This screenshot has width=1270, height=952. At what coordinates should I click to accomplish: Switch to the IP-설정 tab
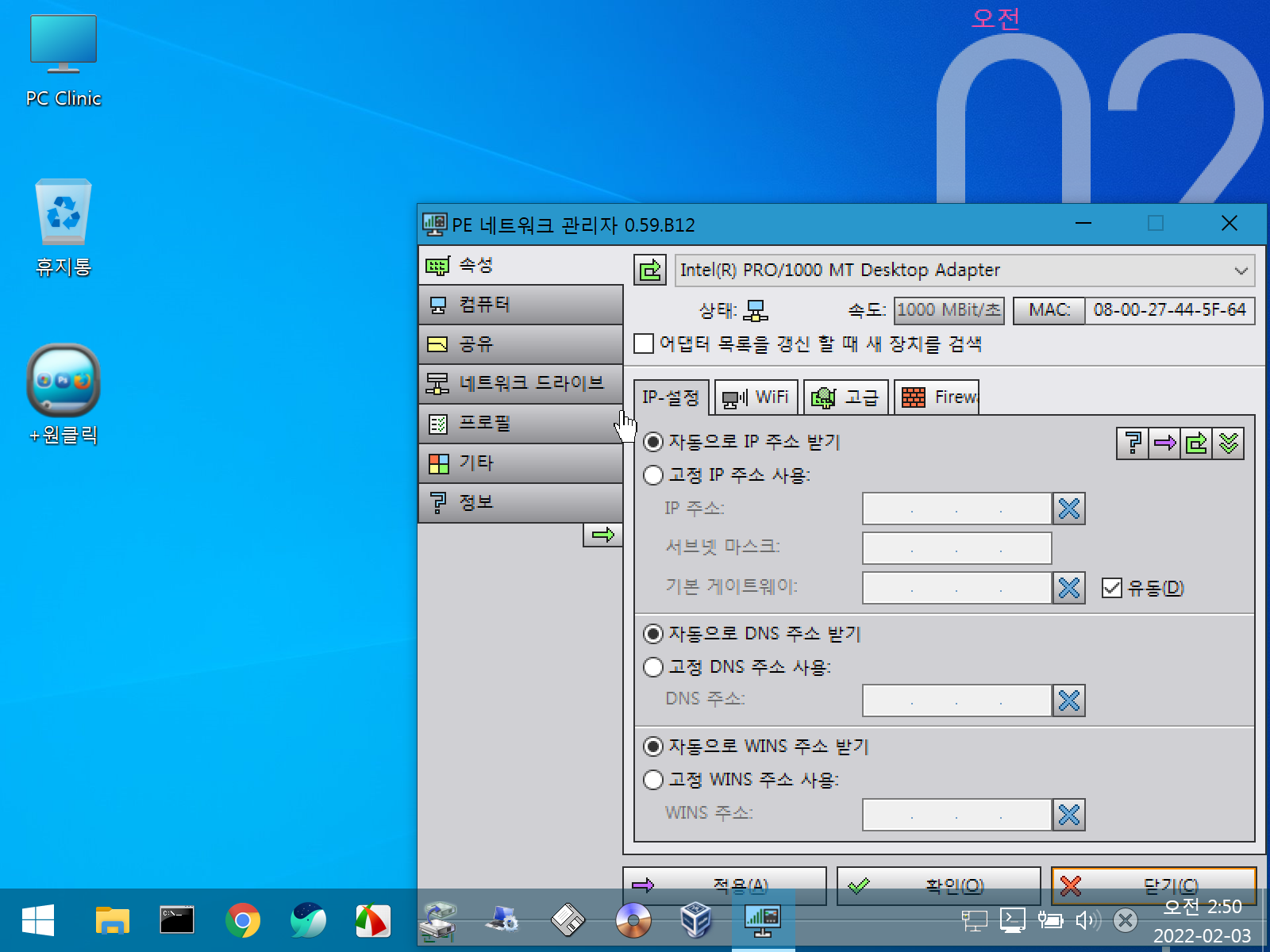tap(671, 397)
